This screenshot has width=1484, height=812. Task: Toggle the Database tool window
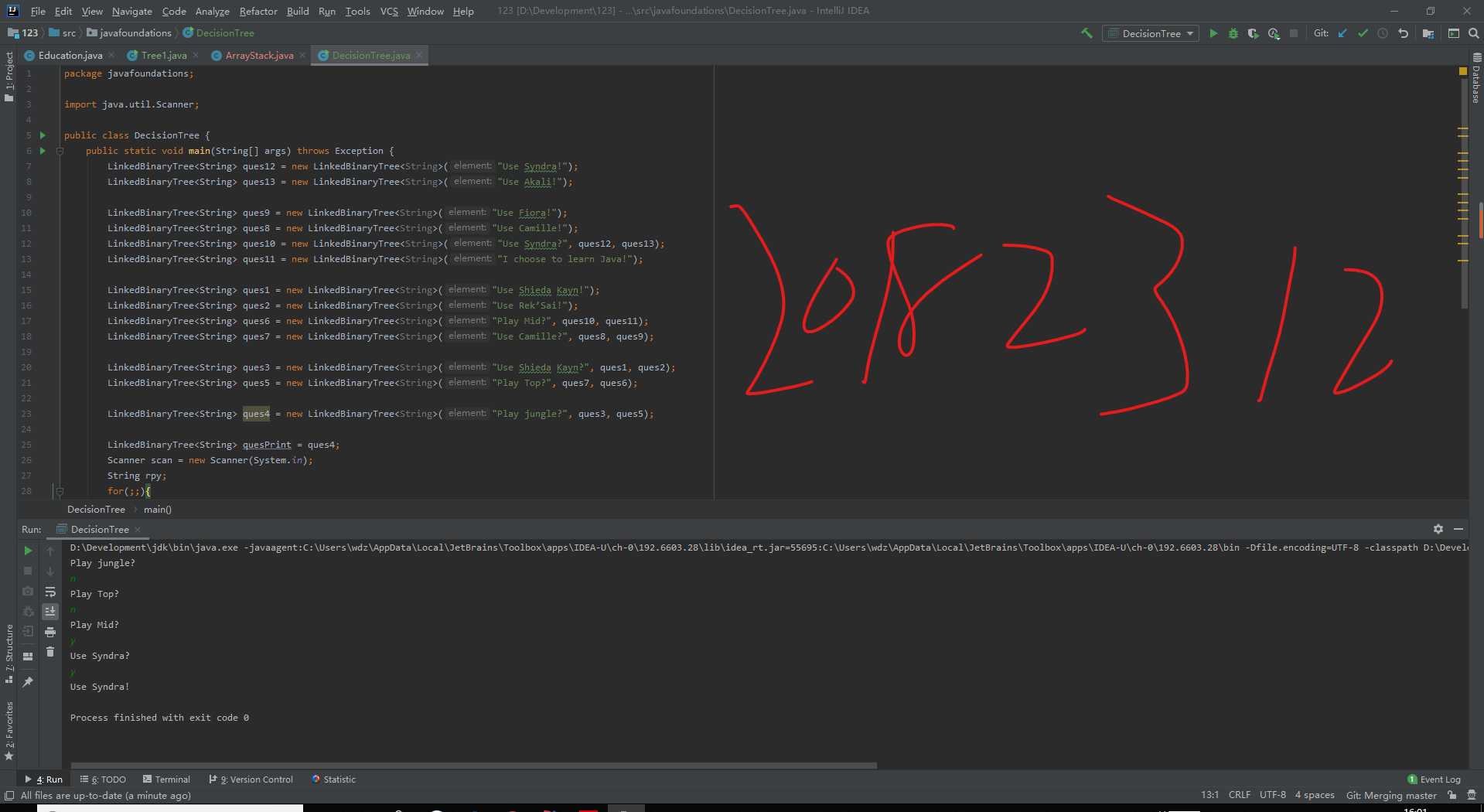(x=1475, y=77)
